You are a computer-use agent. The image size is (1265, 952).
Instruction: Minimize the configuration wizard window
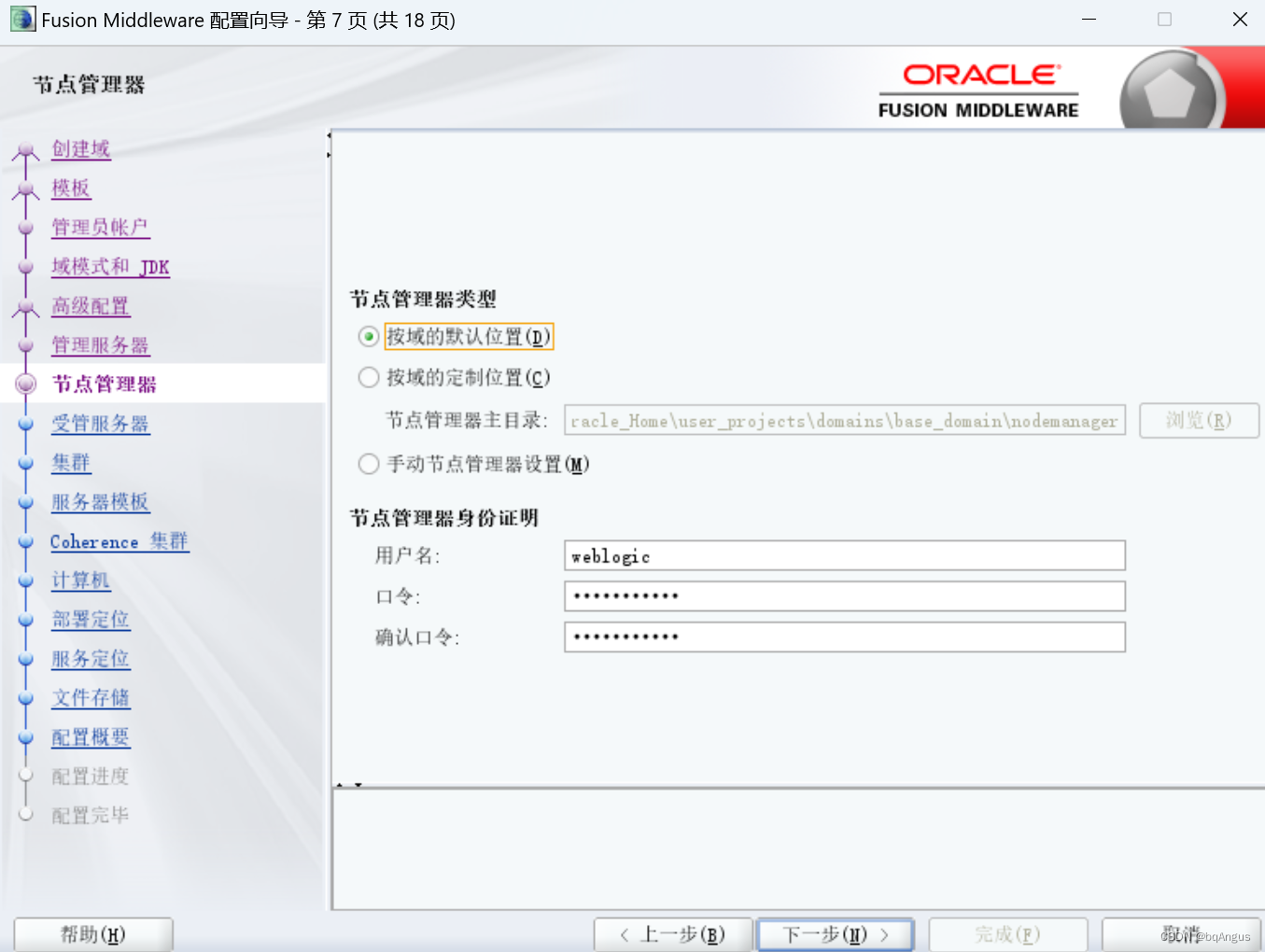coord(1089,19)
